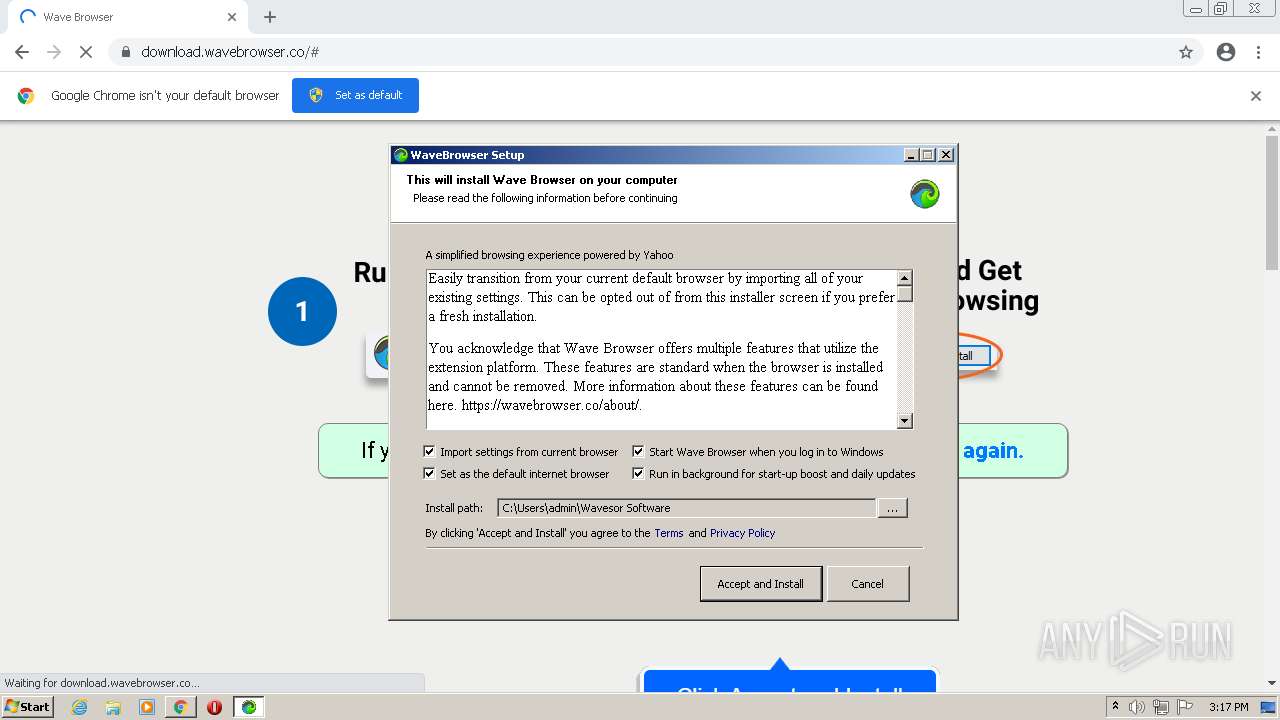Click the Chrome icon in notification bar
1280x720 pixels.
click(x=26, y=96)
